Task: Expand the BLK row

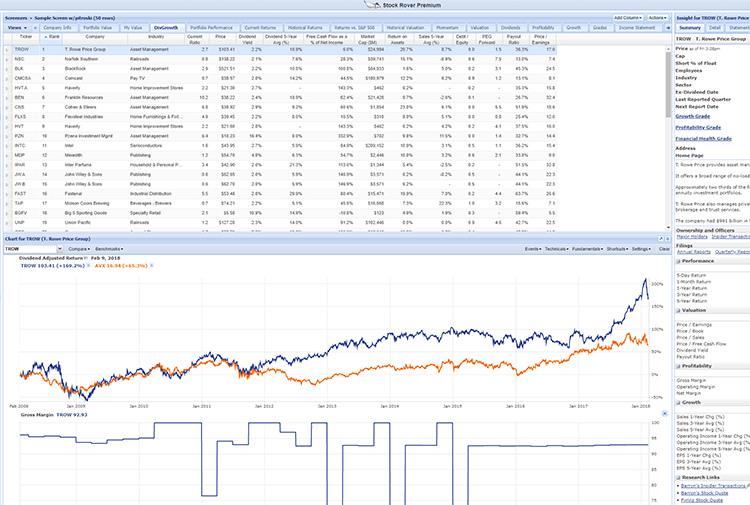Action: 7,69
